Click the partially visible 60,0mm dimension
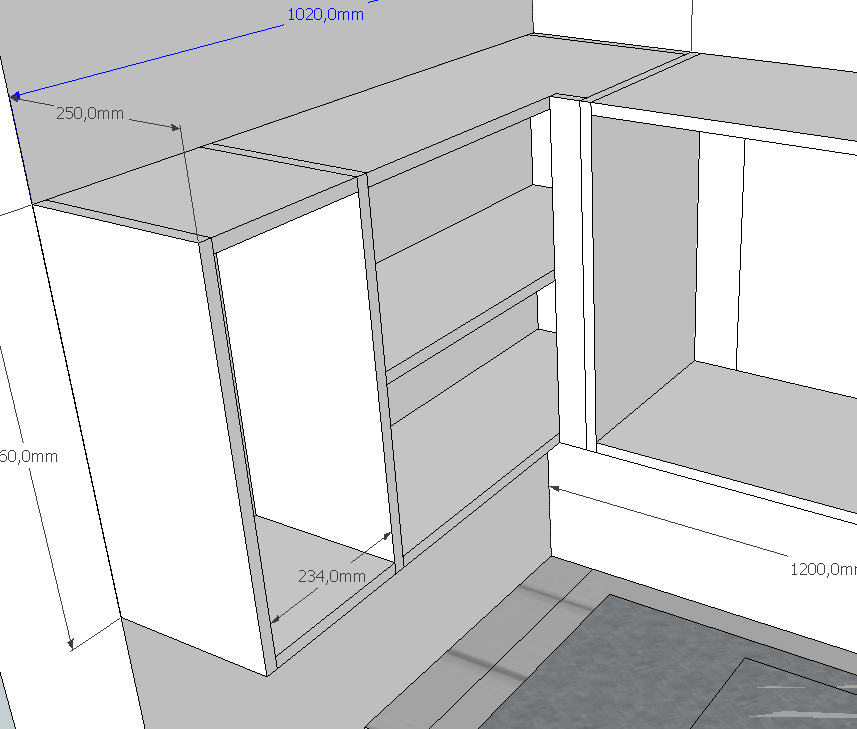Image resolution: width=857 pixels, height=729 pixels. (x=29, y=456)
